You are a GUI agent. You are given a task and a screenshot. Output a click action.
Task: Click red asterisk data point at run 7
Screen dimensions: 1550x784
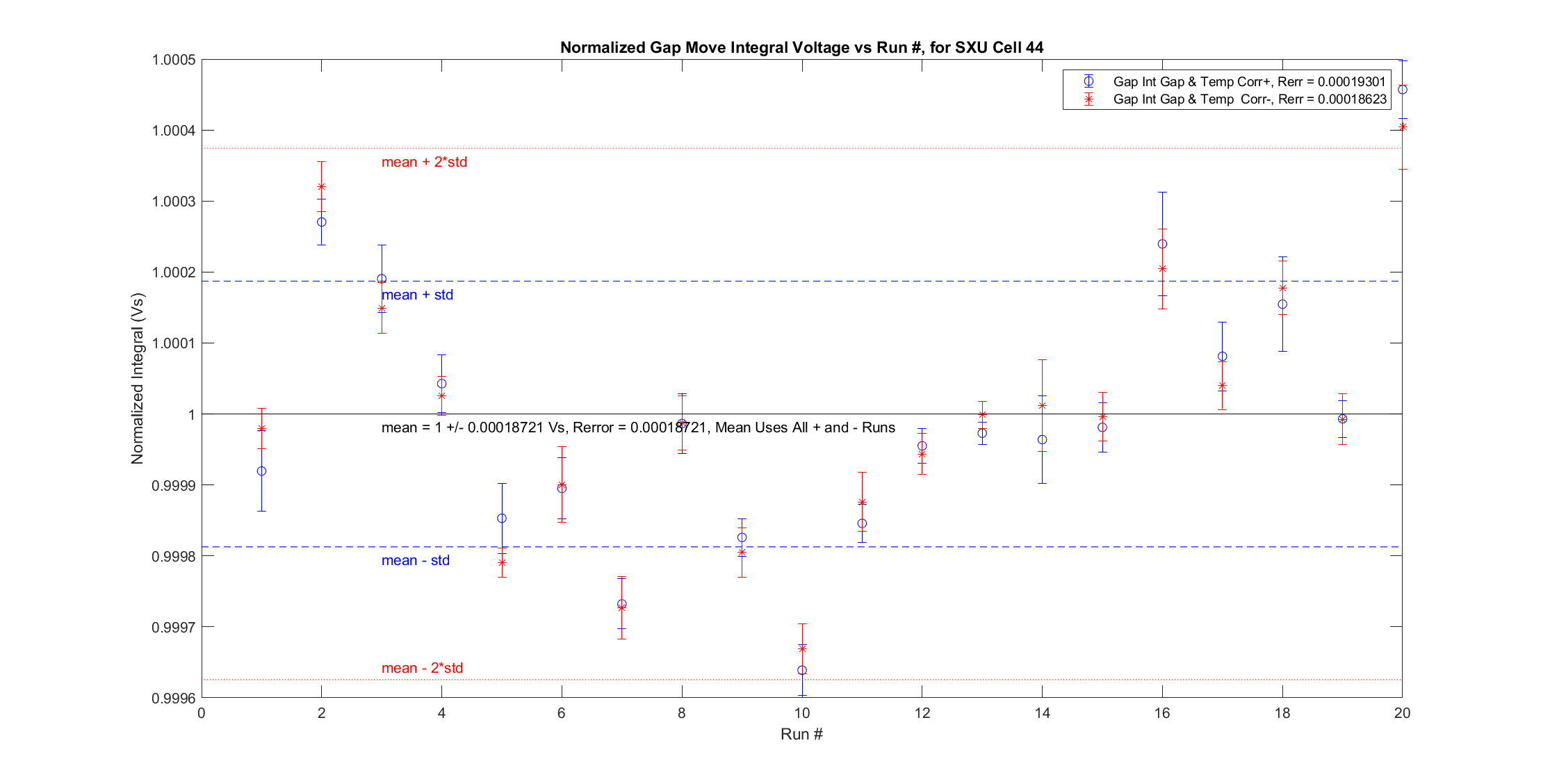[x=621, y=607]
